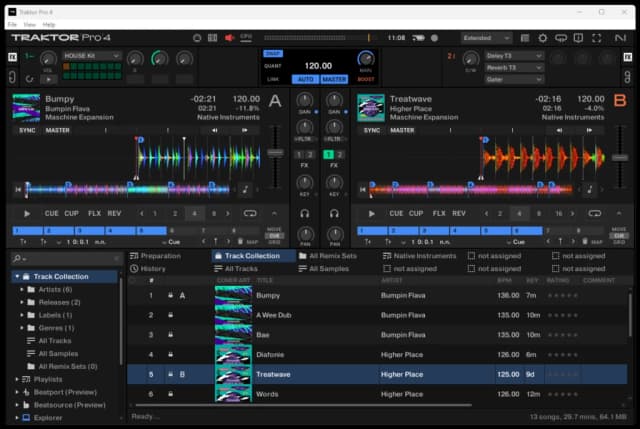Click the FX unit 2 panel icon on right
The image size is (640, 429).
(x=628, y=57)
